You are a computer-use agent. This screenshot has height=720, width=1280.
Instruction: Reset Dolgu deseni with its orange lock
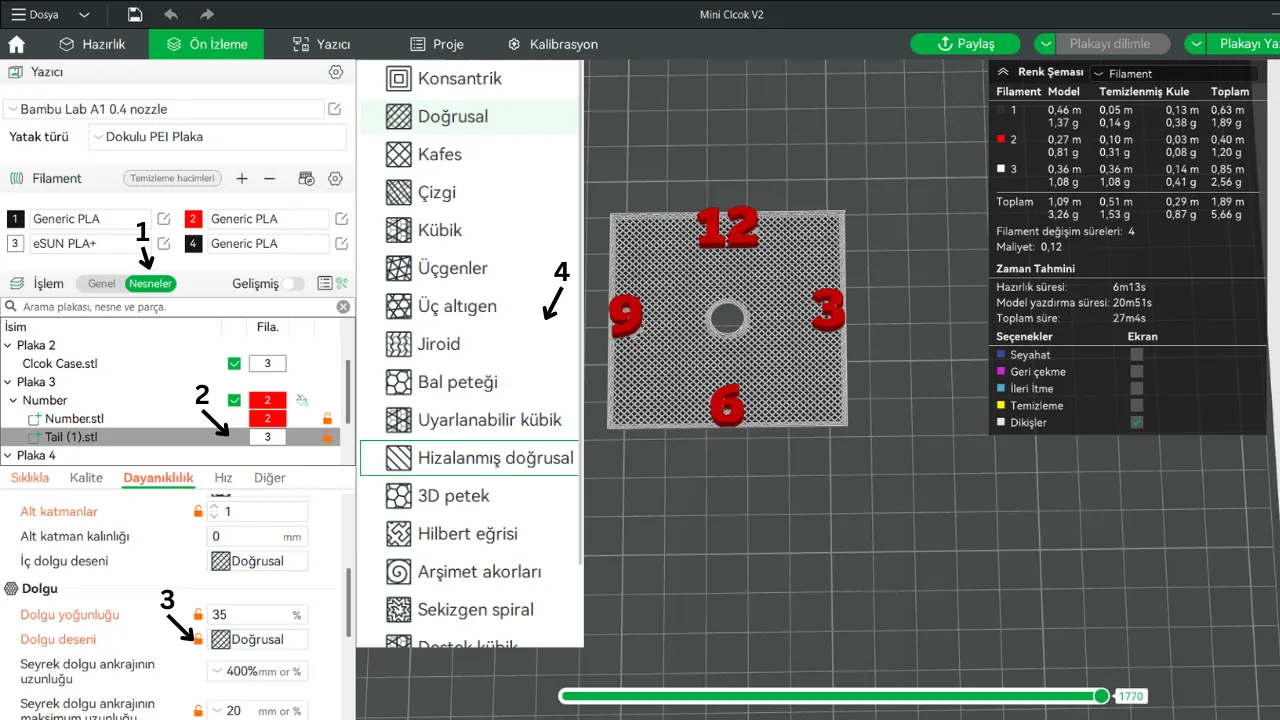coord(198,639)
